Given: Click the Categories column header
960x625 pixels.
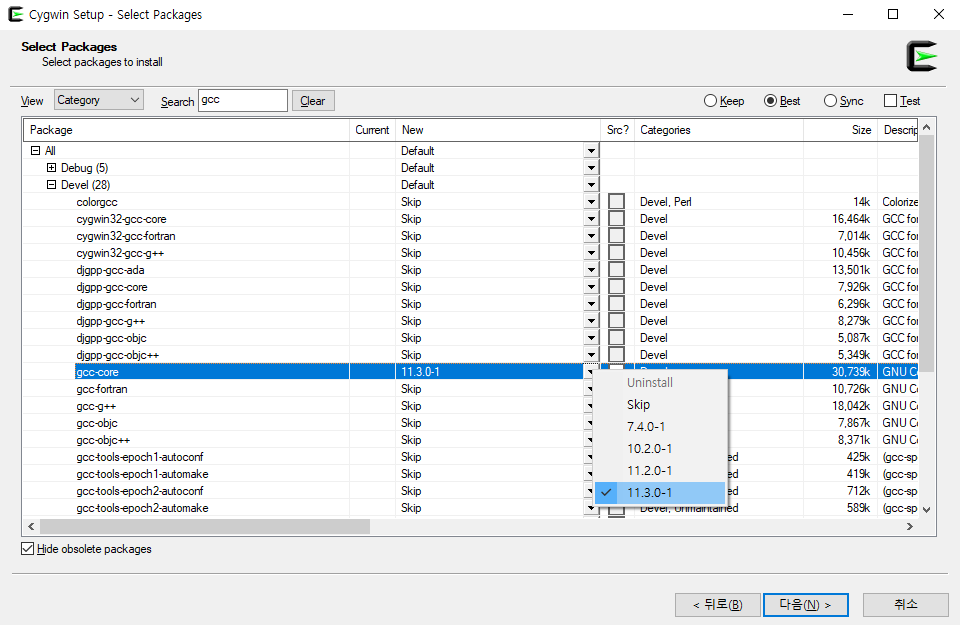Looking at the screenshot, I should point(719,130).
